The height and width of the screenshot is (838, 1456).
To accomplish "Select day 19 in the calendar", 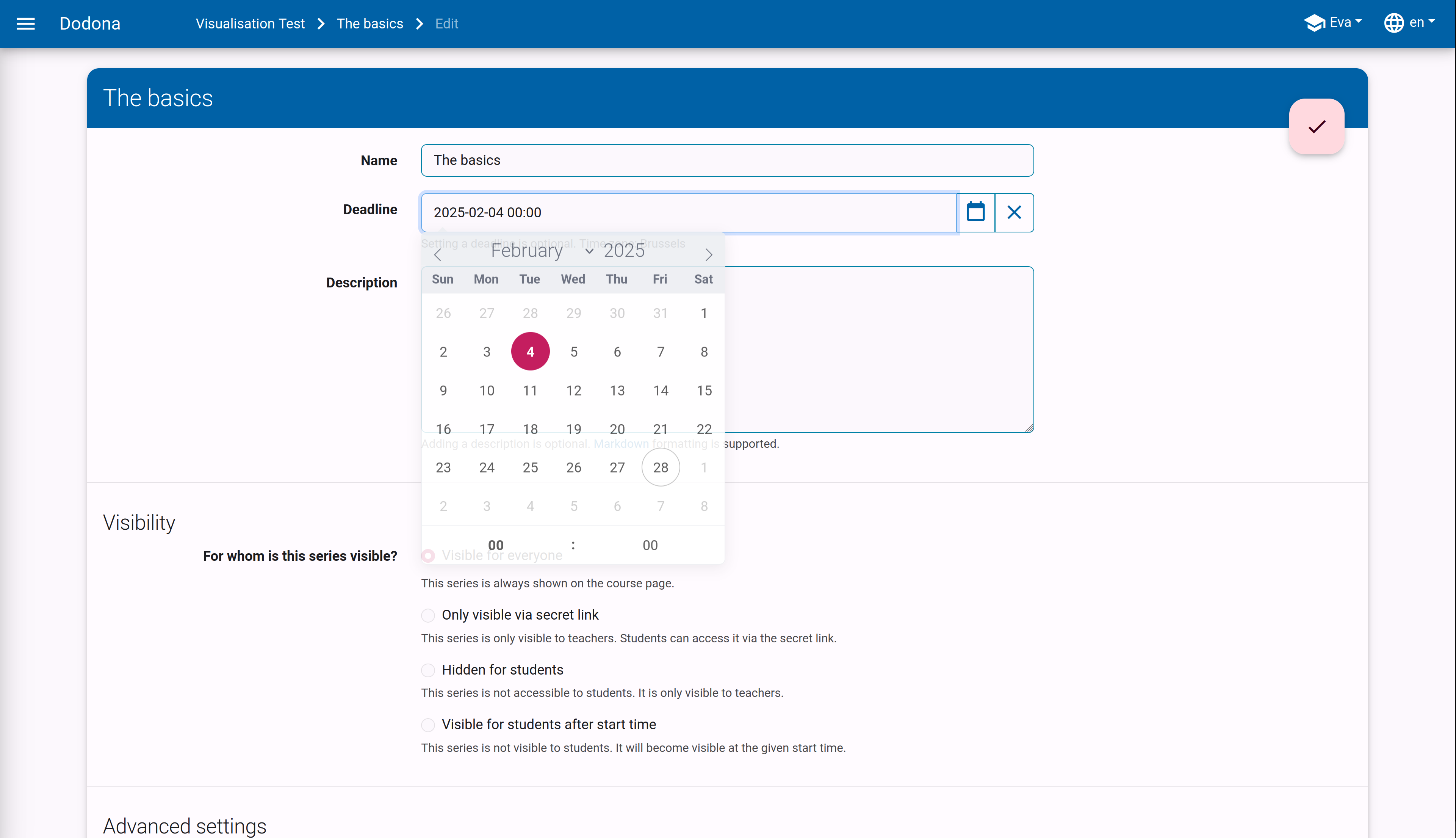I will [574, 429].
